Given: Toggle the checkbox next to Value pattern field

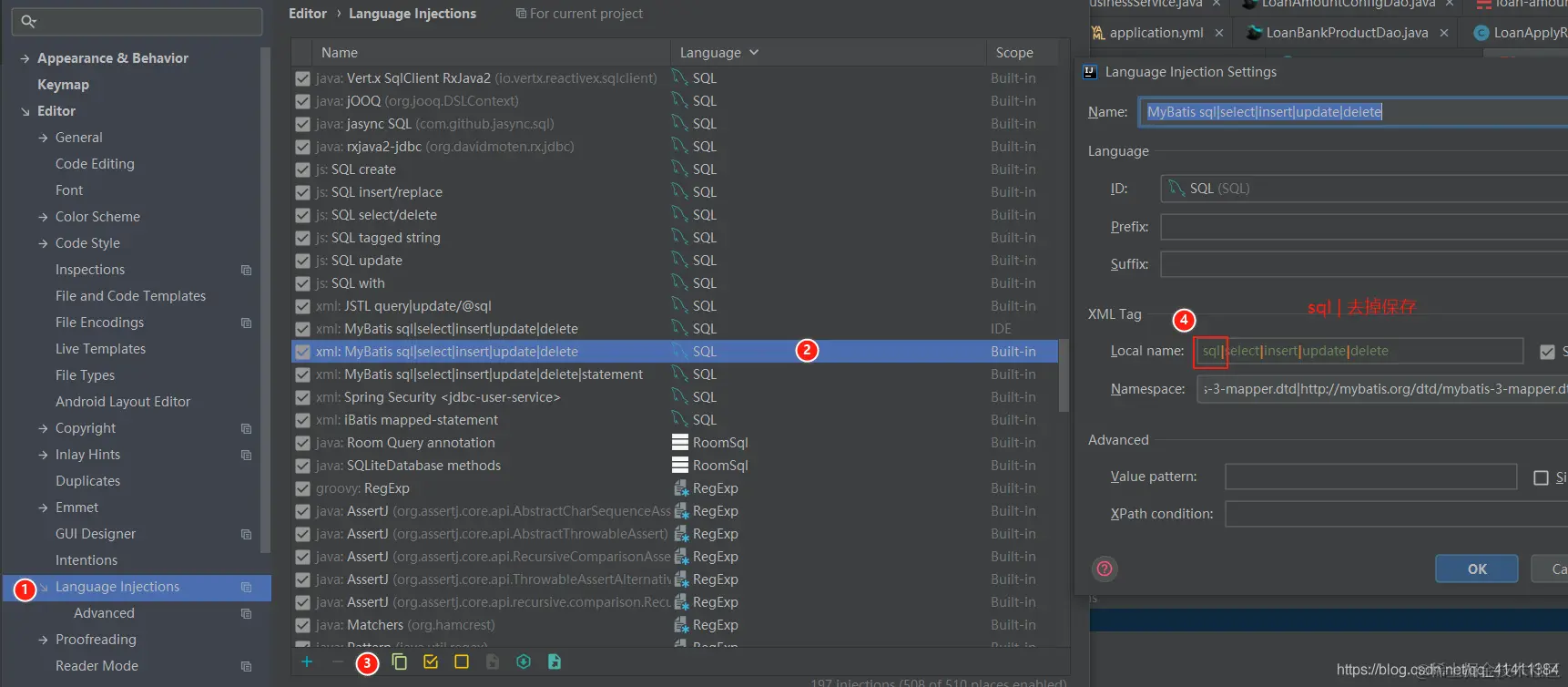Looking at the screenshot, I should point(1541,477).
